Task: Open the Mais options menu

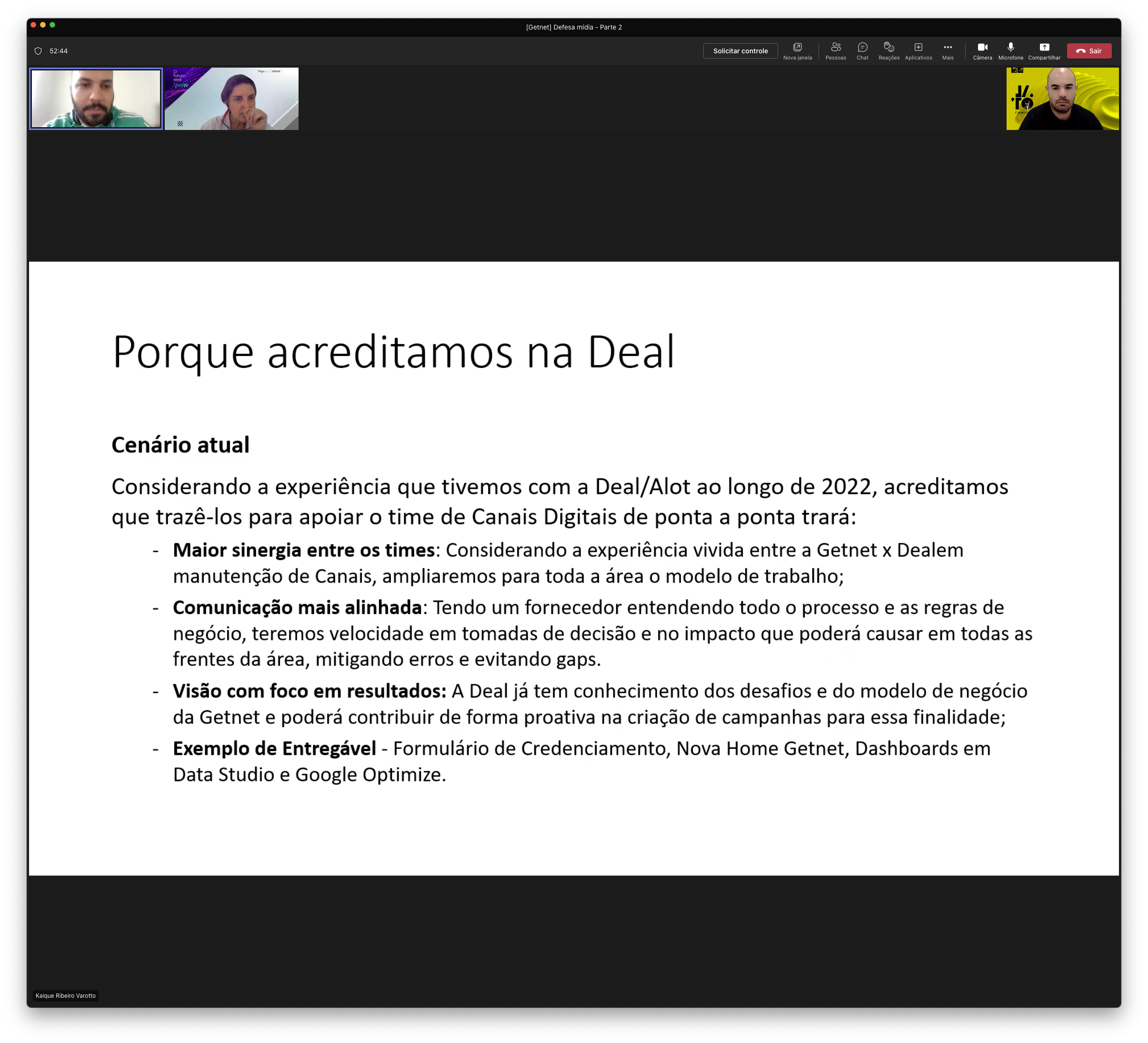Action: [x=948, y=50]
